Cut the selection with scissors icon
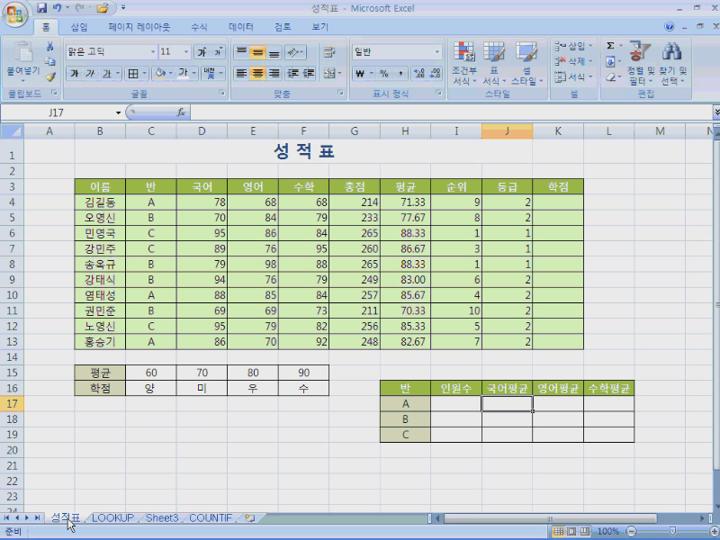Image resolution: width=720 pixels, height=540 pixels. [x=50, y=46]
